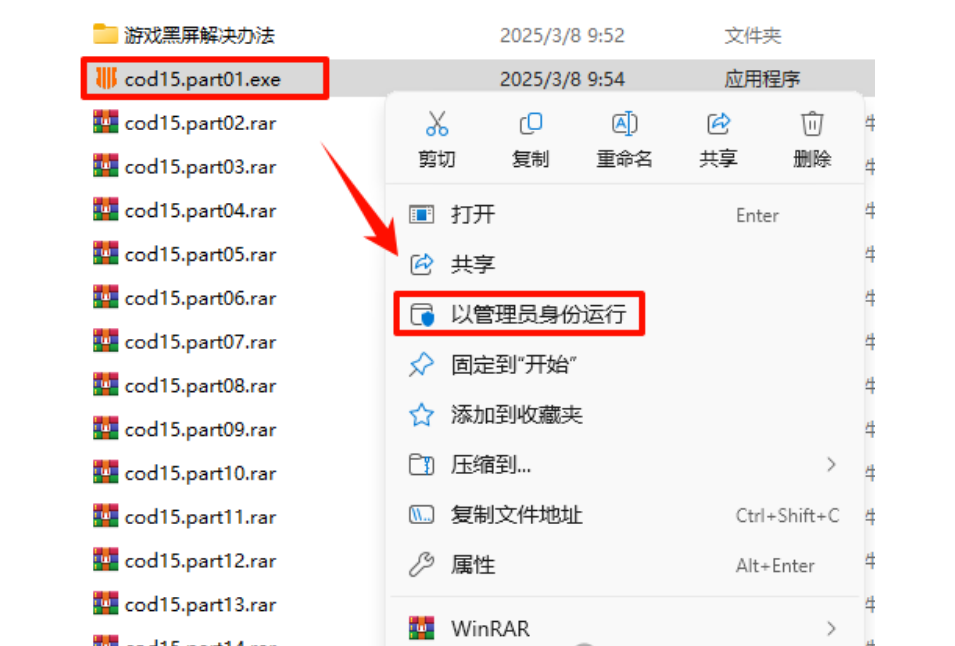The width and height of the screenshot is (955, 646).
Task: Click the Delete trash can icon
Action: (x=812, y=124)
